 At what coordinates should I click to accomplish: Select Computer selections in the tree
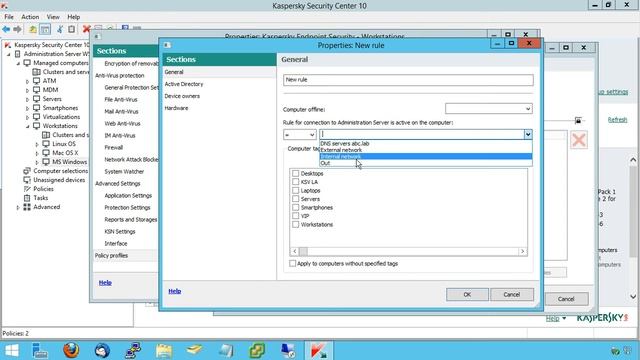click(60, 171)
